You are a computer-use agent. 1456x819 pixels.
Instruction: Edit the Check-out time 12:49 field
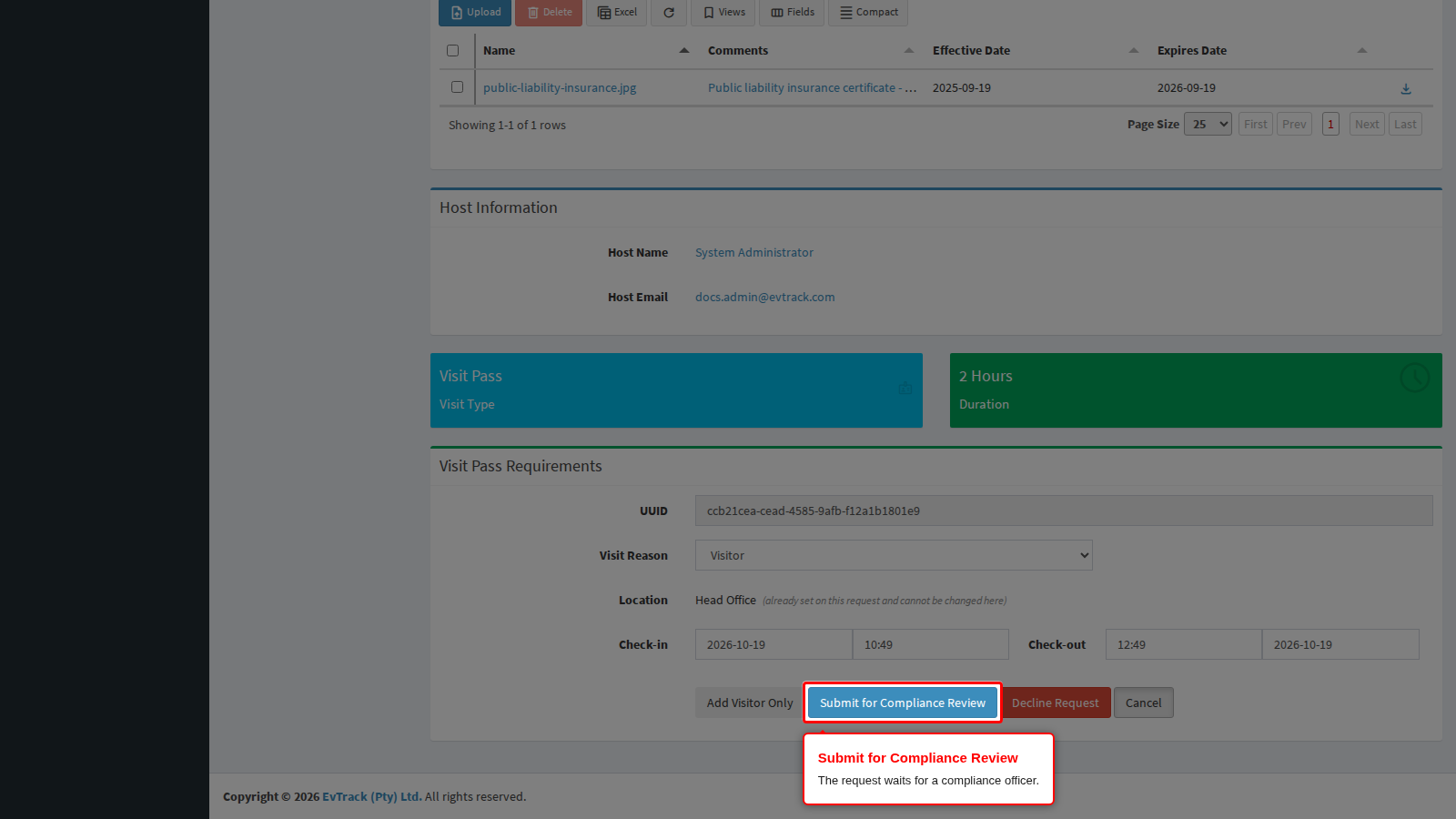coord(1184,644)
